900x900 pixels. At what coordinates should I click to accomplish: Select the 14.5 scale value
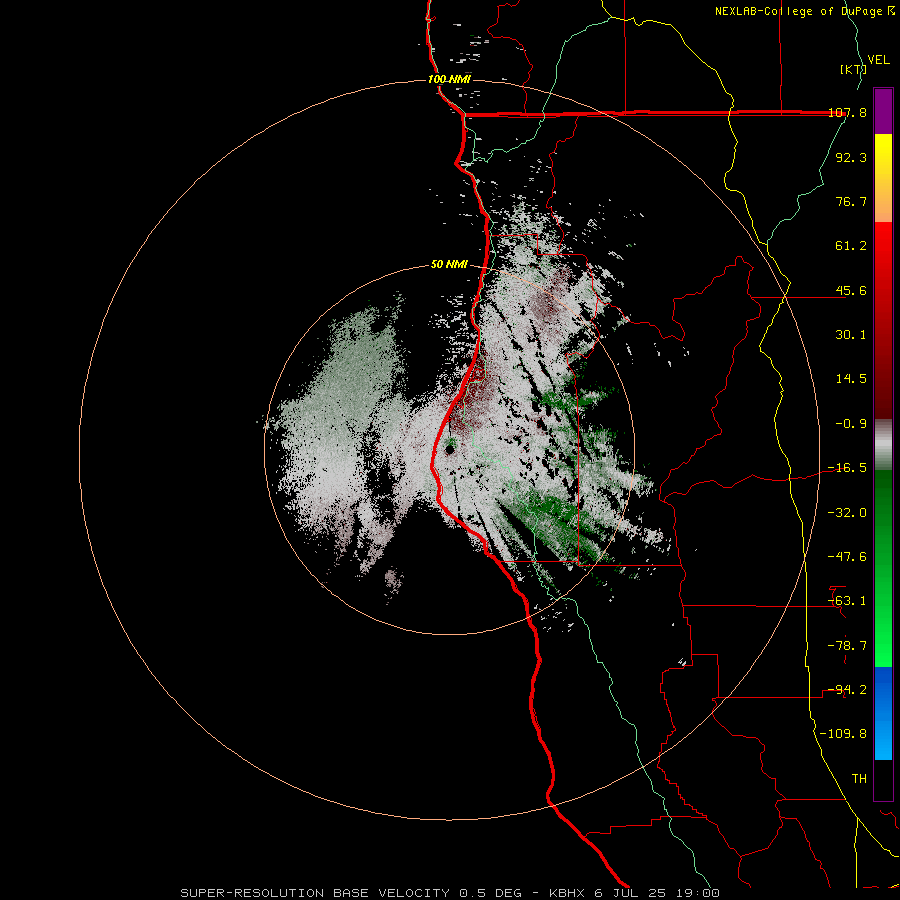(851, 379)
